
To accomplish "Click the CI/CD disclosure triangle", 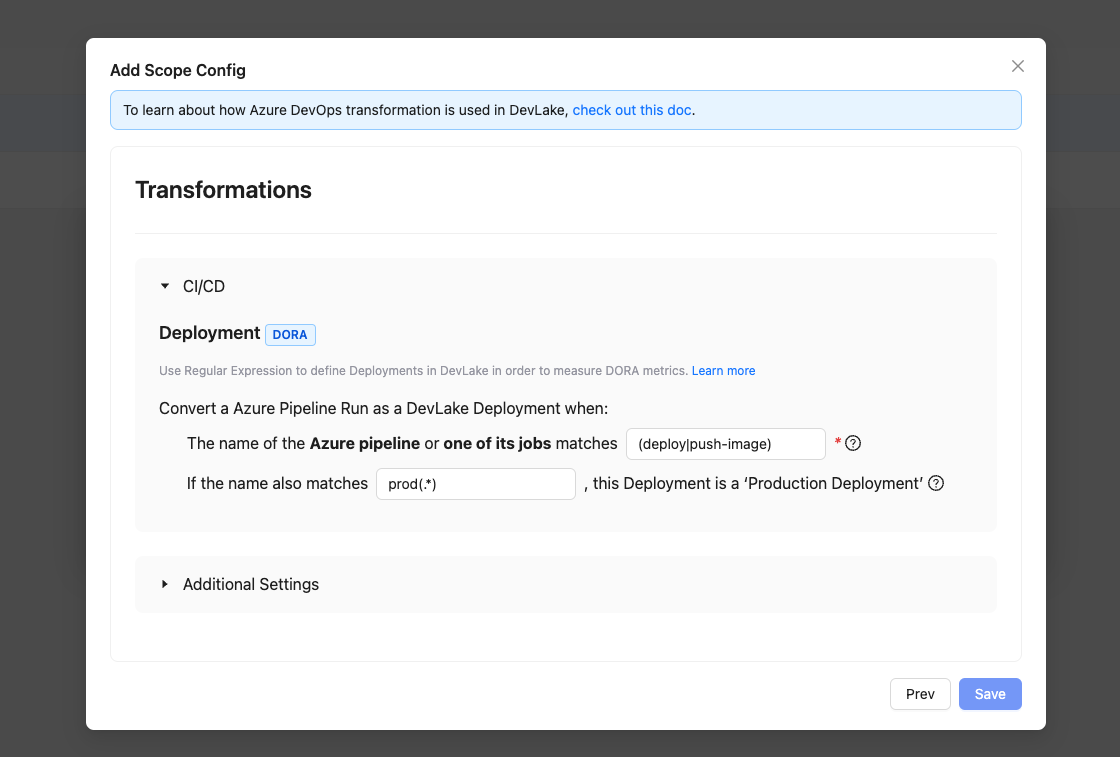I will [165, 286].
